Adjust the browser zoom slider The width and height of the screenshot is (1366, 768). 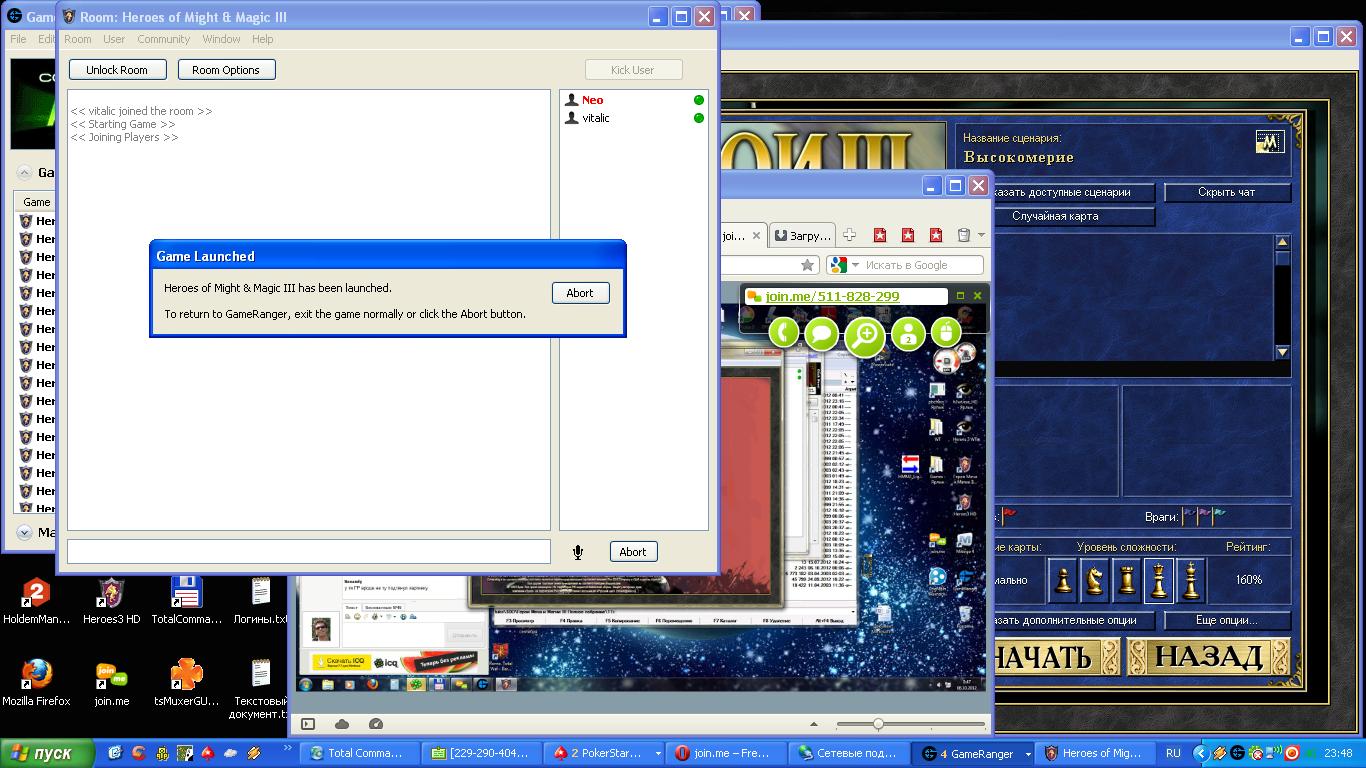(x=878, y=724)
